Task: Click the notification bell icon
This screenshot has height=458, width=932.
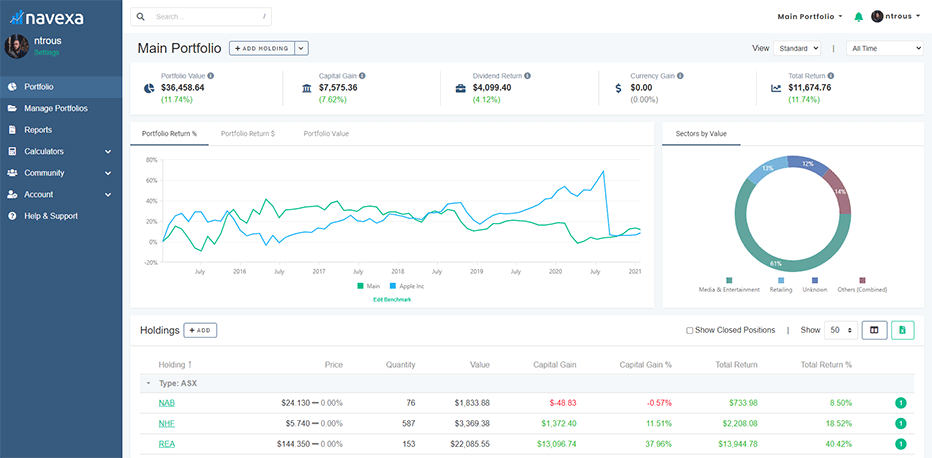Action: point(858,17)
